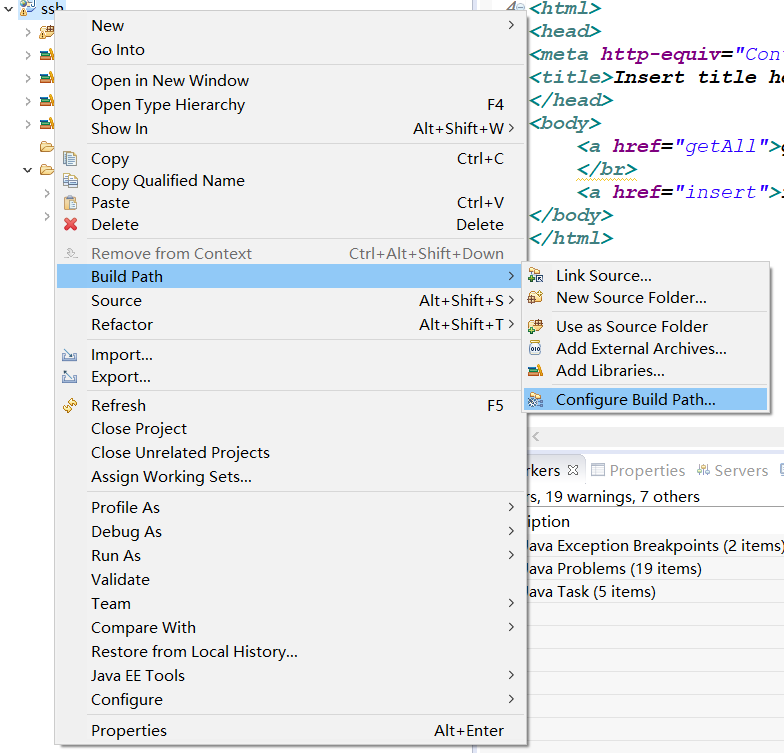This screenshot has width=784, height=753.
Task: Click the Refresh arrows icon
Action: (70, 406)
